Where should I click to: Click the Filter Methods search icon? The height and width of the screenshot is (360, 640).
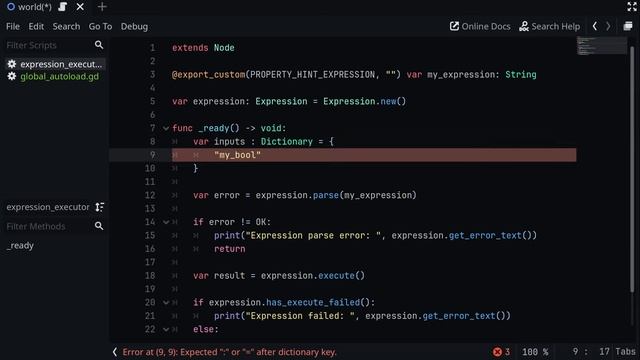coord(99,226)
